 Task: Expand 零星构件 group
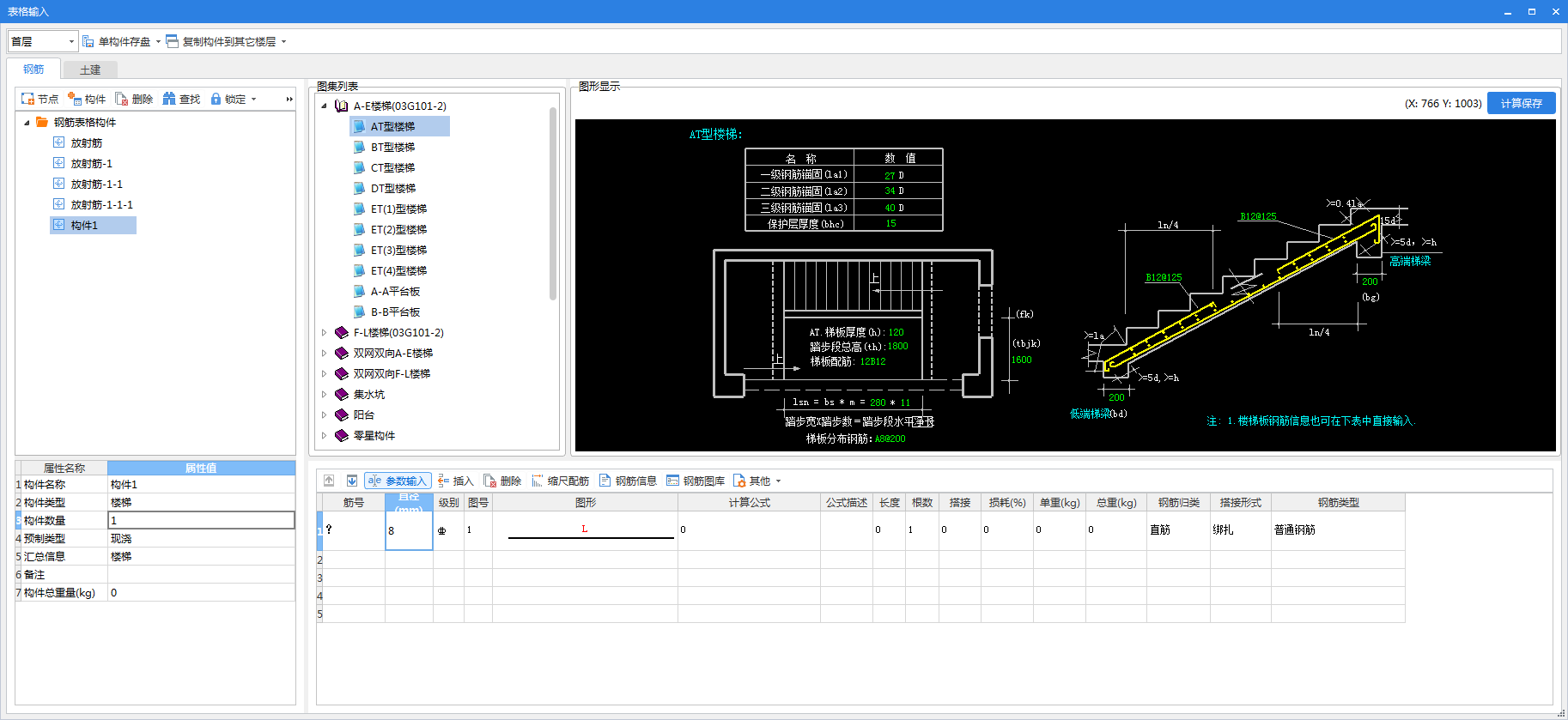point(324,435)
